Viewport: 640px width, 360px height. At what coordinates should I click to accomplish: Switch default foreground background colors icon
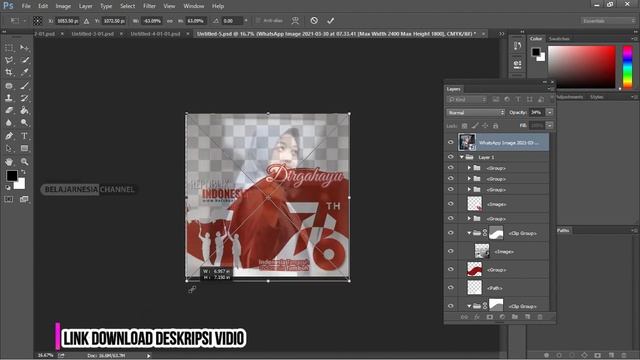coord(8,187)
